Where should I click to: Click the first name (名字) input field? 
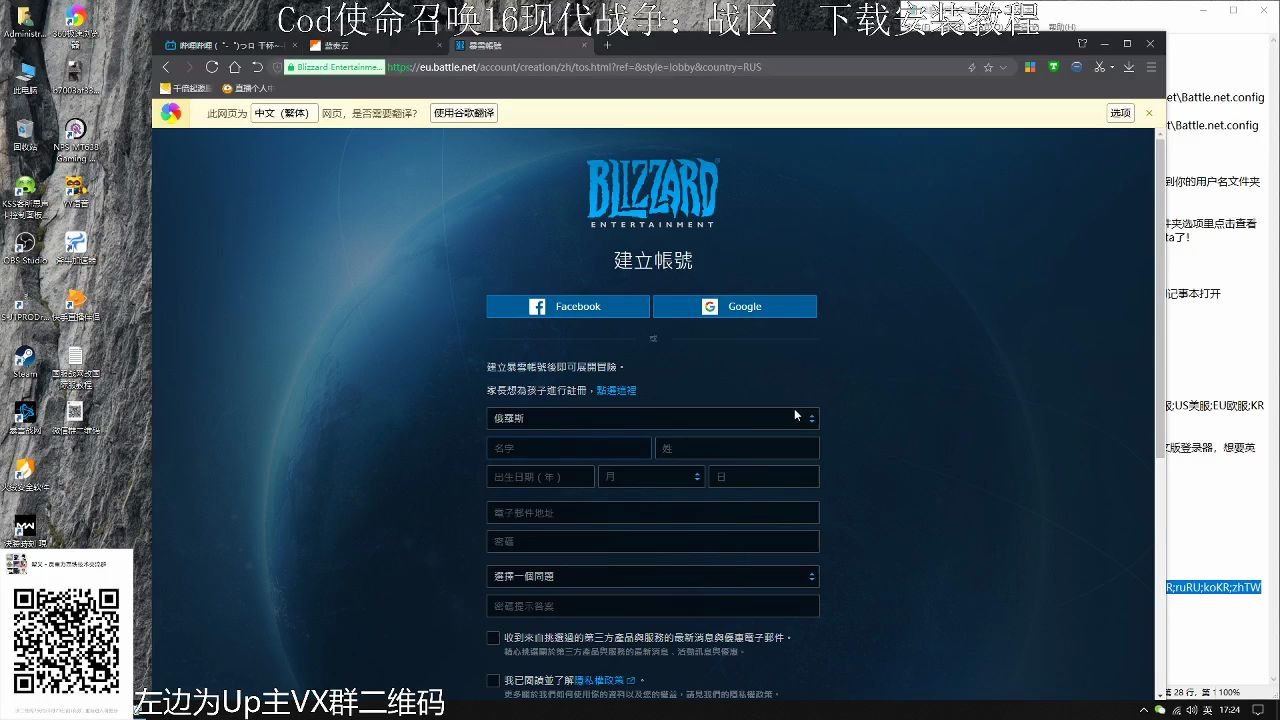click(569, 448)
